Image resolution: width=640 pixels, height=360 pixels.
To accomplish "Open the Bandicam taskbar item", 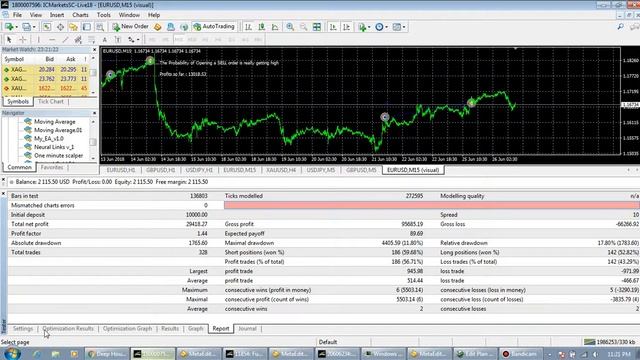I will pyautogui.click(x=522, y=354).
